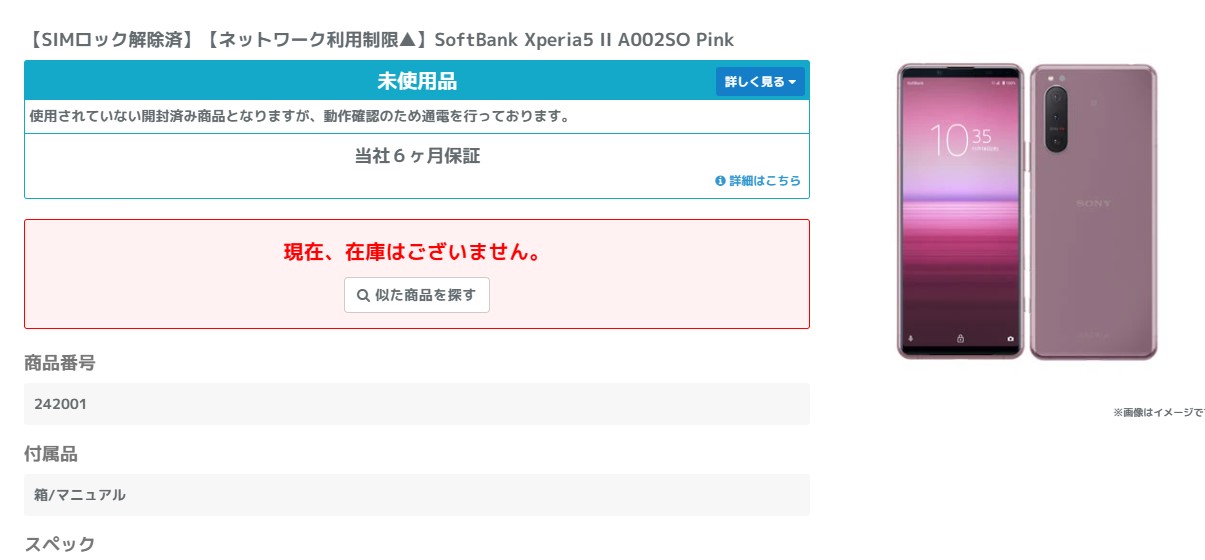Image resolution: width=1205 pixels, height=560 pixels.
Task: Click the 未使用品 condition header bar
Action: pos(417,81)
